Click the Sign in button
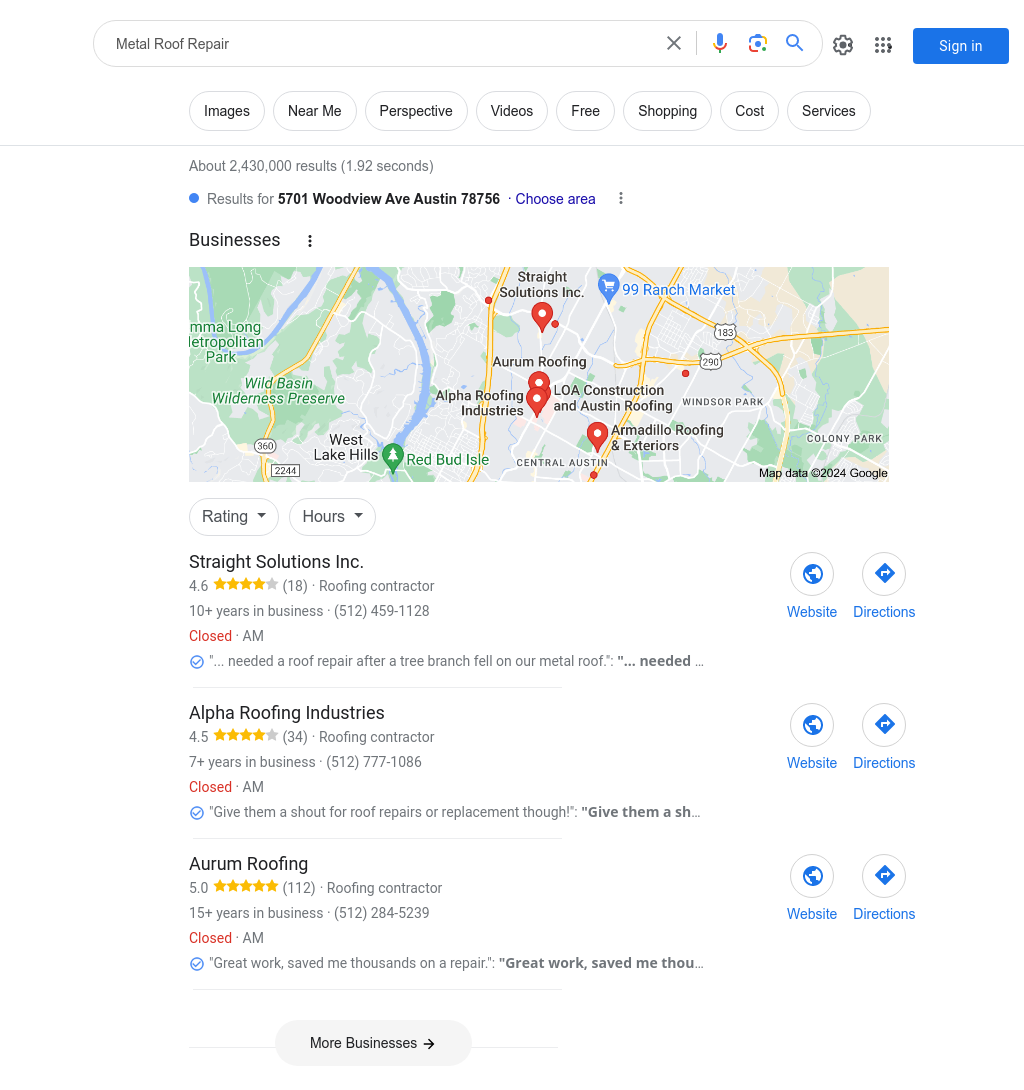Viewport: 1024px width, 1090px height. (960, 46)
